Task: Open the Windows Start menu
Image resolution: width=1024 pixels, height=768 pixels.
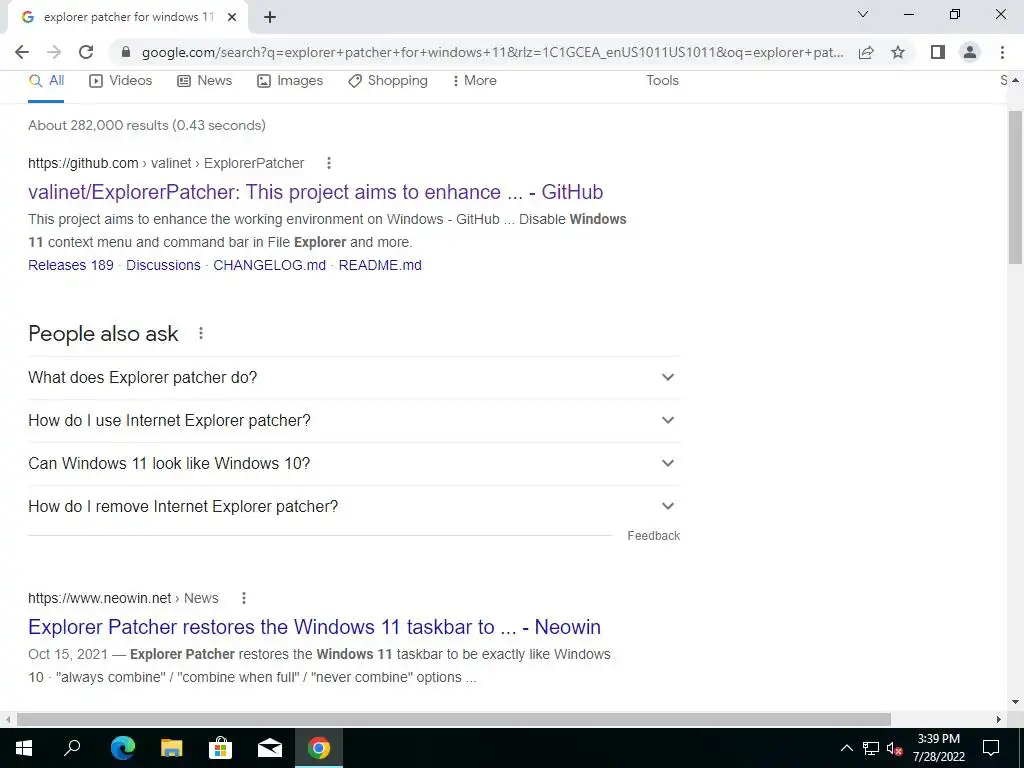Action: 24,748
